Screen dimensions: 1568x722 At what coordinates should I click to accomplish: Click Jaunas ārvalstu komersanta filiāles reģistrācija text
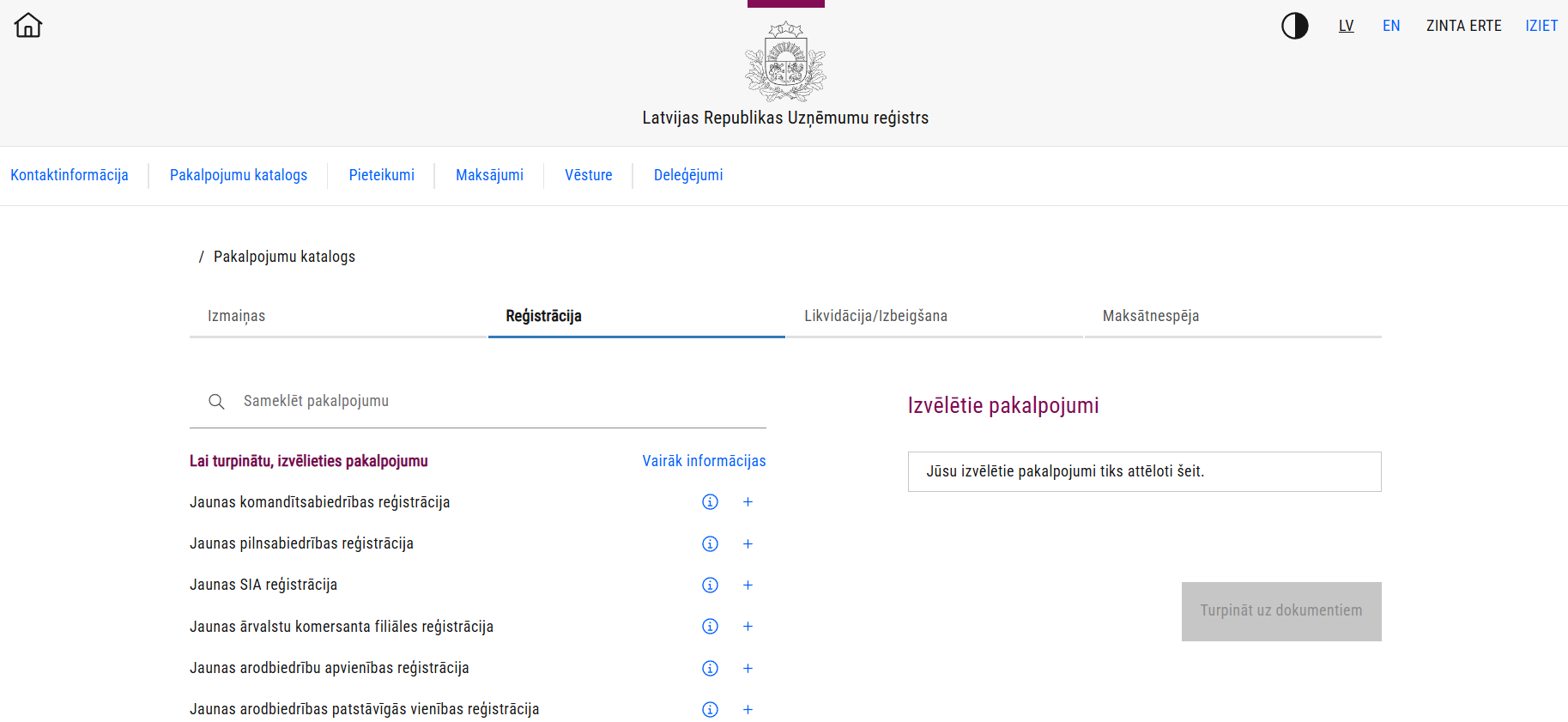click(x=342, y=627)
